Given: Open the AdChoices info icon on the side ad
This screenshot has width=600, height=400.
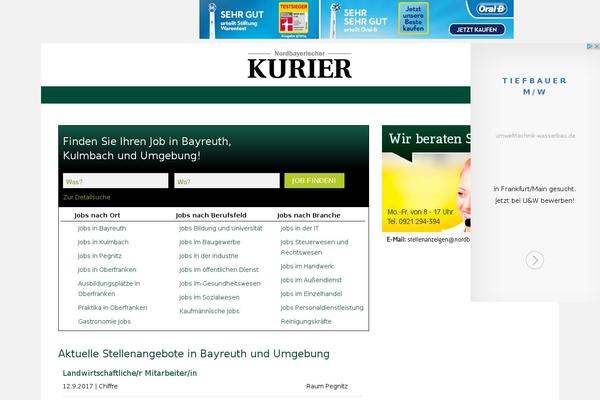Looking at the screenshot, I should click(x=590, y=46).
